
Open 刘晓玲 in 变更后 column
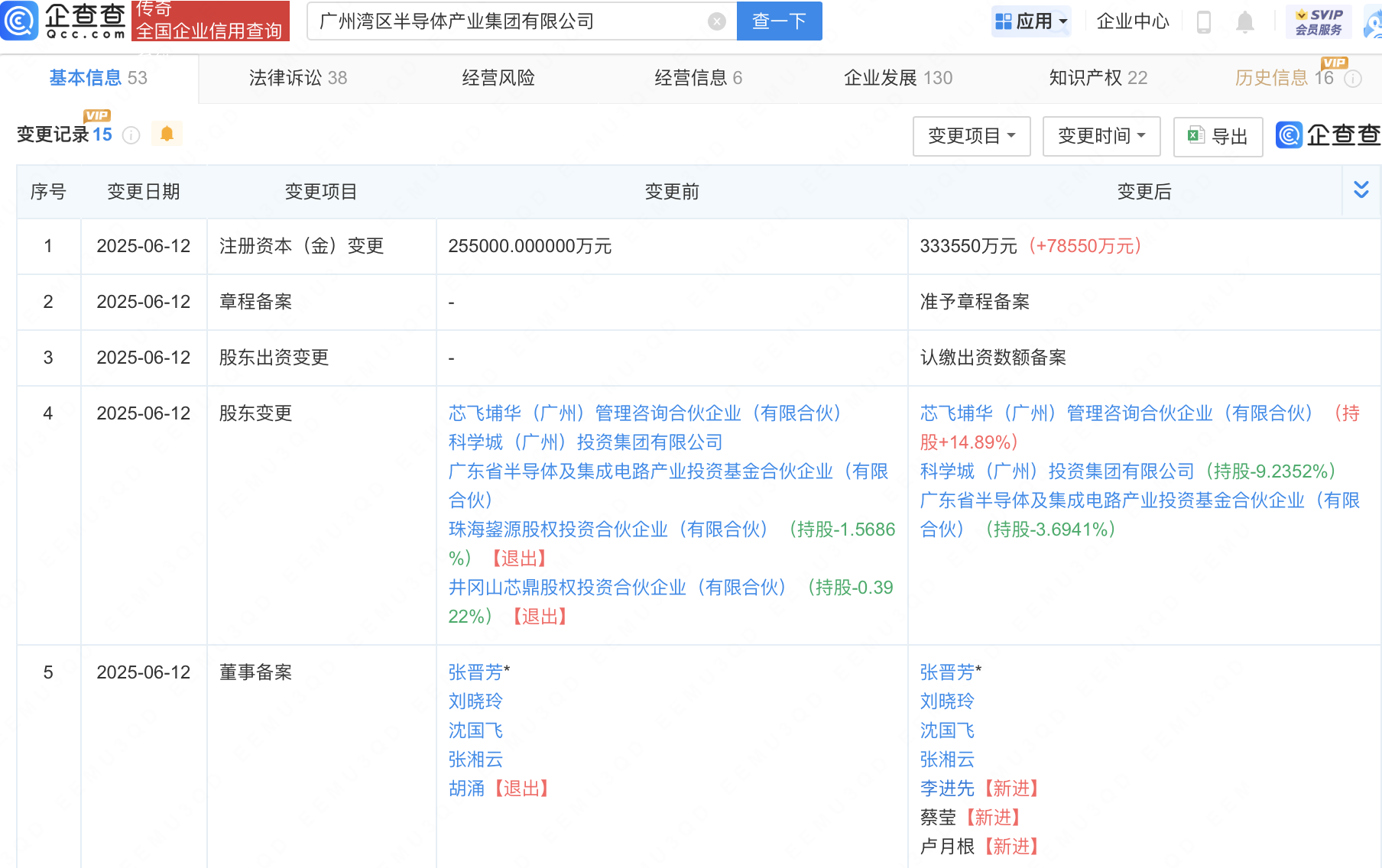pyautogui.click(x=947, y=701)
